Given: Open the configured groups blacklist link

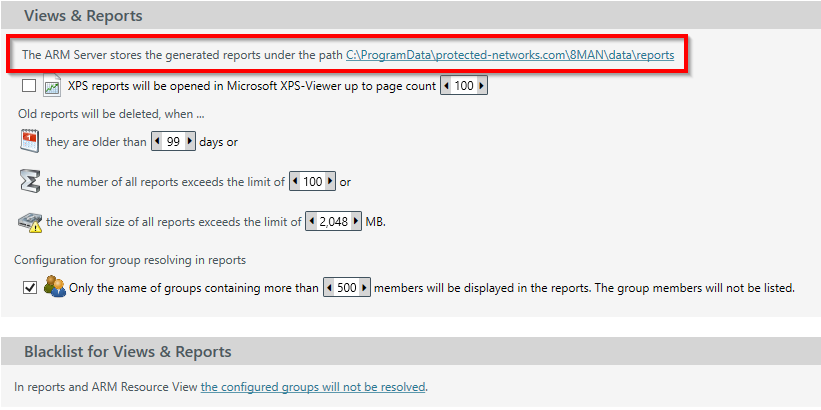Looking at the screenshot, I should pyautogui.click(x=313, y=387).
